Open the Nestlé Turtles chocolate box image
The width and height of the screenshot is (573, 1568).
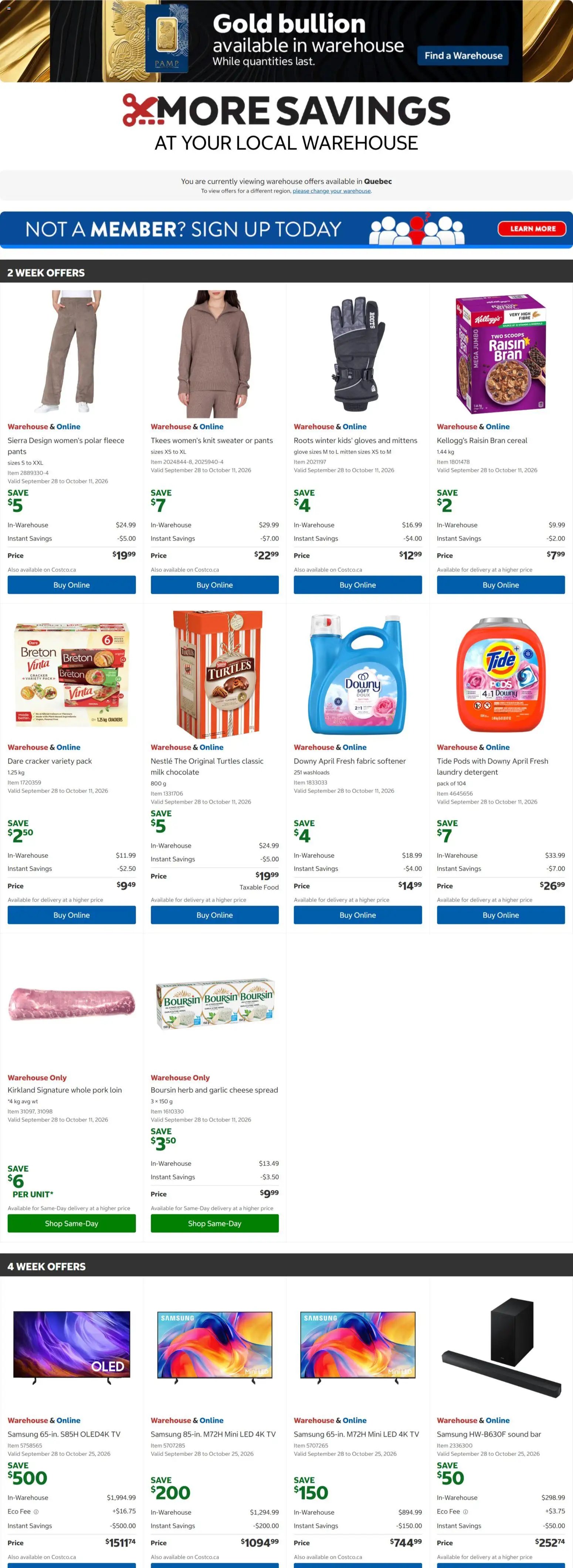[215, 674]
